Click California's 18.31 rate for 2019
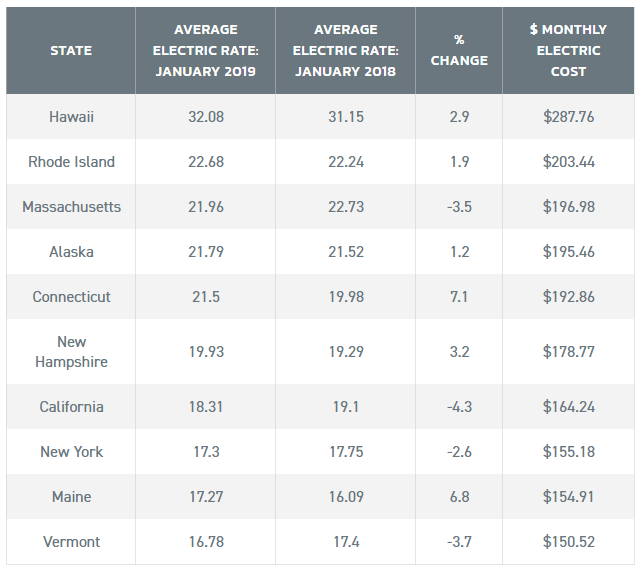Viewport: 643px width, 568px height. click(x=204, y=407)
